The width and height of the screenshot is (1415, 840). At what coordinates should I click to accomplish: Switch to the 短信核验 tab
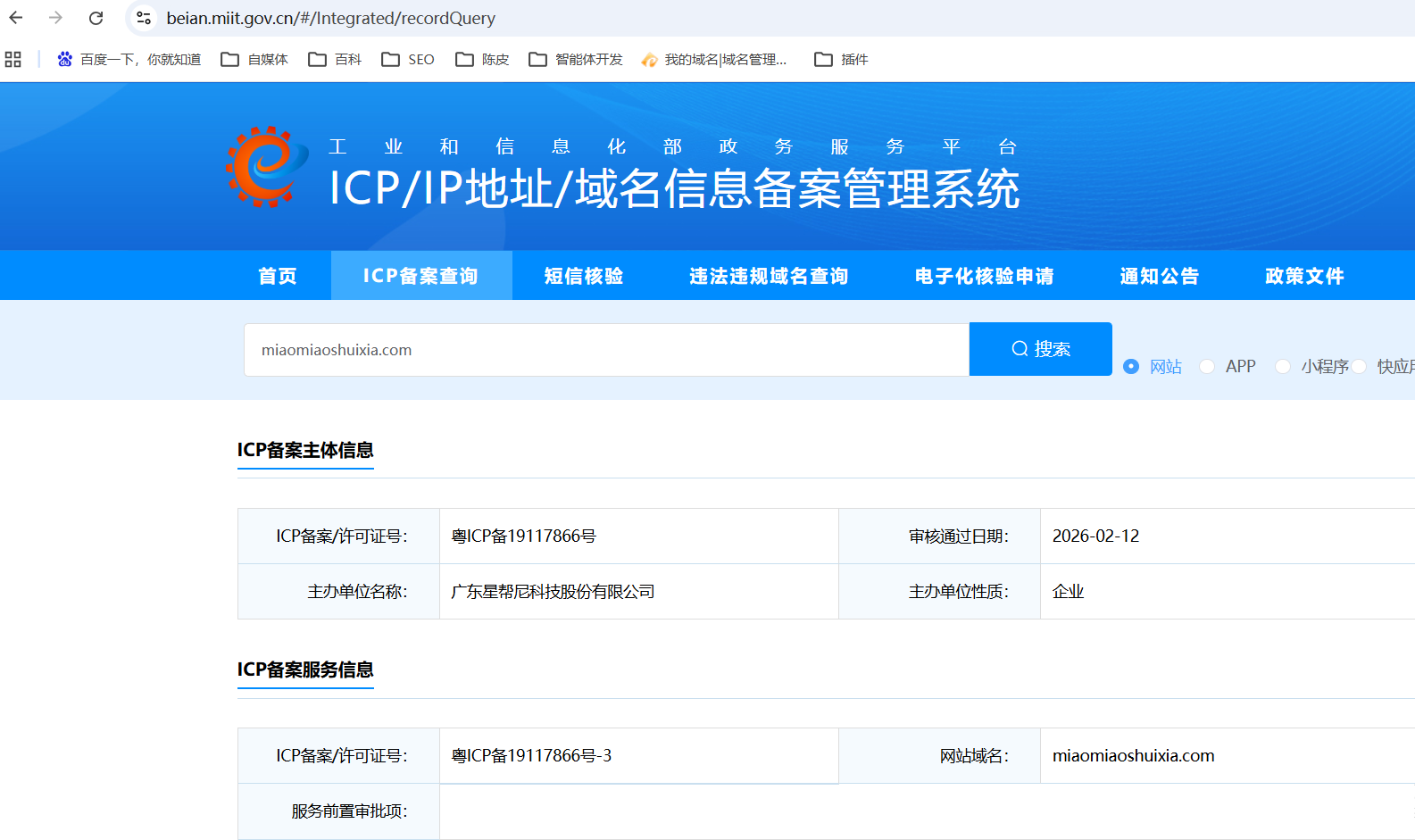click(x=584, y=276)
